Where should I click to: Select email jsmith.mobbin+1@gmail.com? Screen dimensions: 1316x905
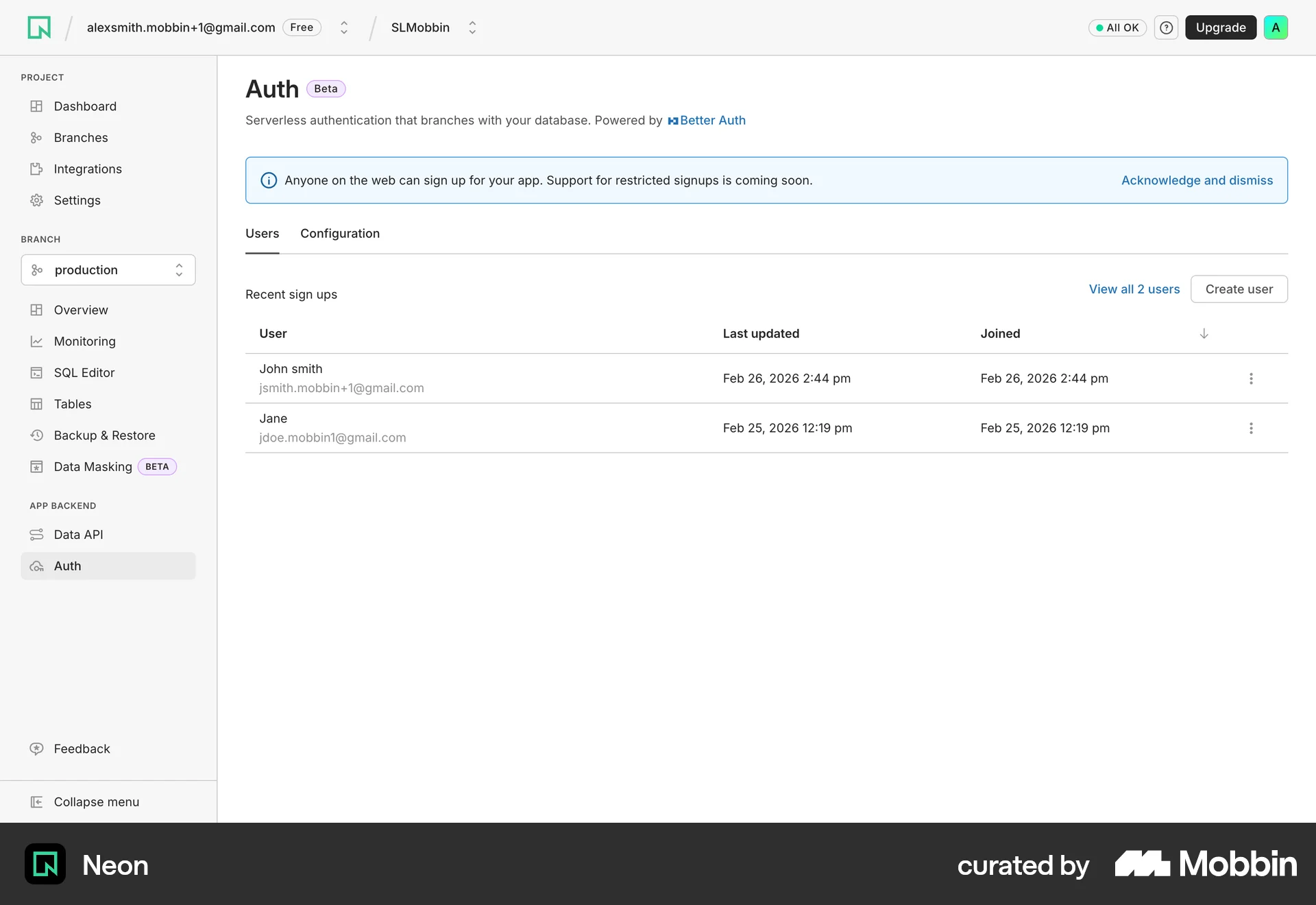[341, 388]
